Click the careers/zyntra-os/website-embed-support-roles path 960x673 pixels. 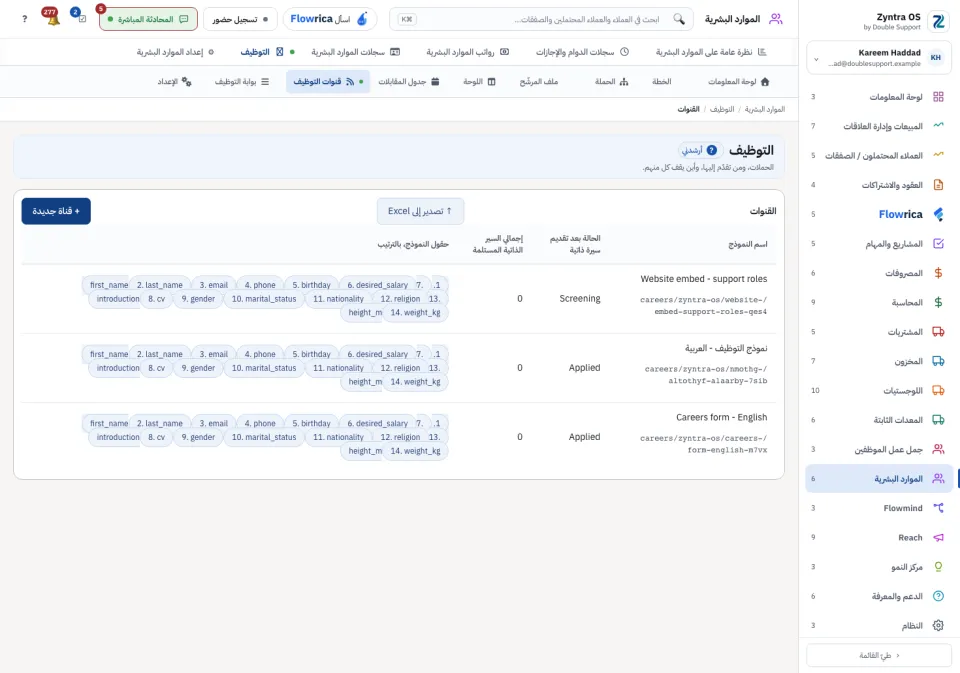(703, 306)
